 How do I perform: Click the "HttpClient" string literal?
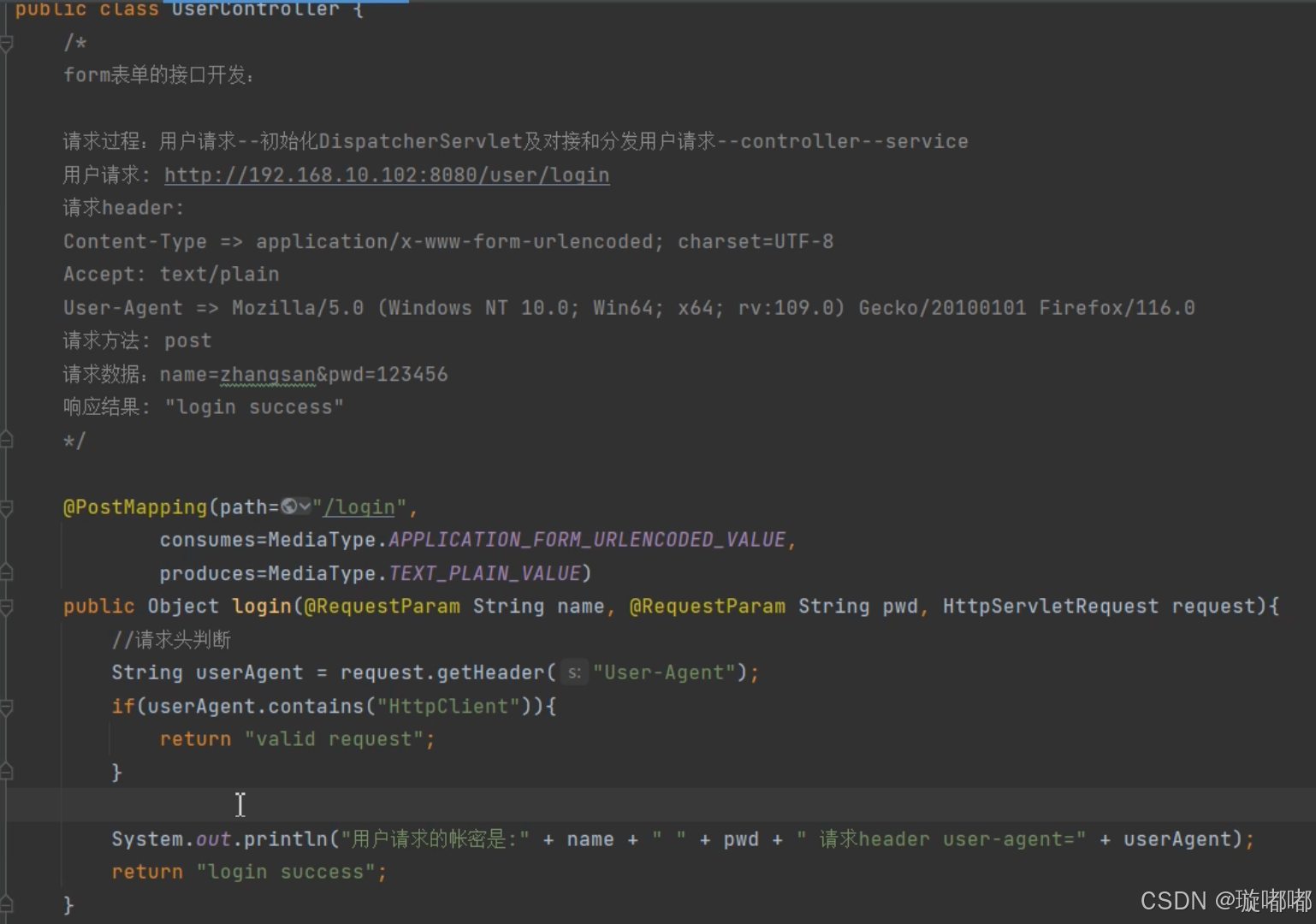pyautogui.click(x=448, y=706)
